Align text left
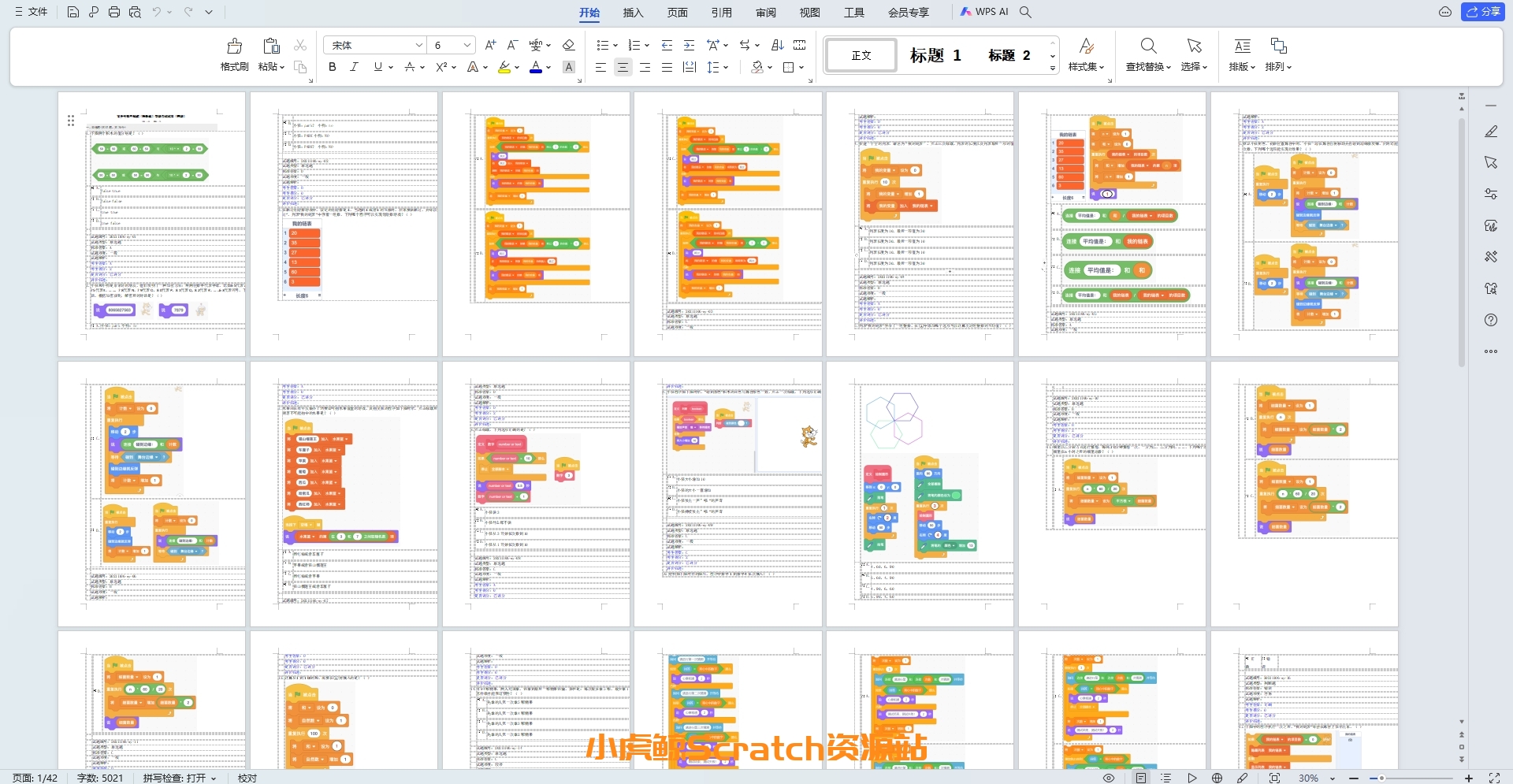The image size is (1513, 784). coord(600,67)
